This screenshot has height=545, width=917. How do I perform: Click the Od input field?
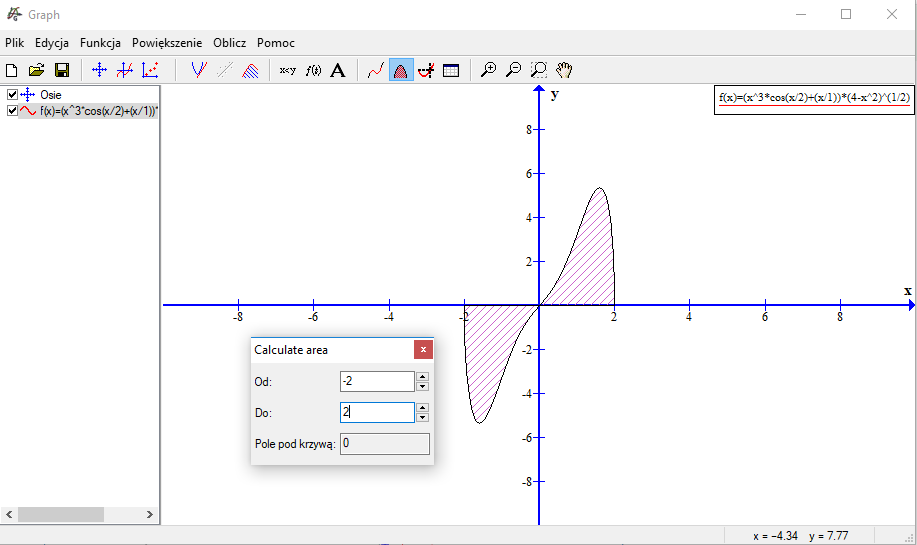point(376,381)
